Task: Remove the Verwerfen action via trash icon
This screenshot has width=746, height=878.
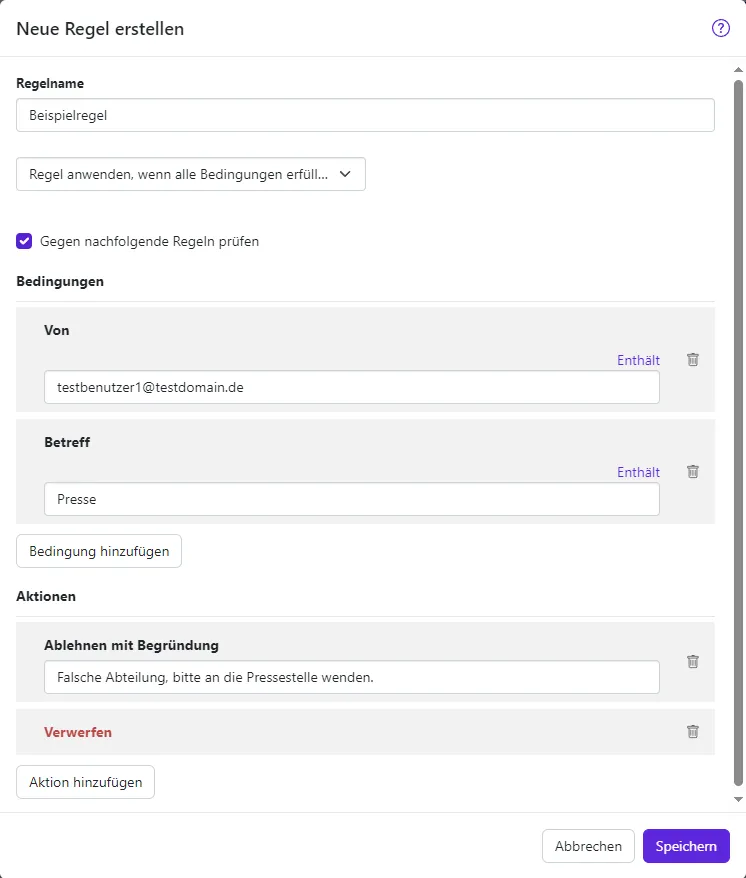Action: pyautogui.click(x=692, y=732)
